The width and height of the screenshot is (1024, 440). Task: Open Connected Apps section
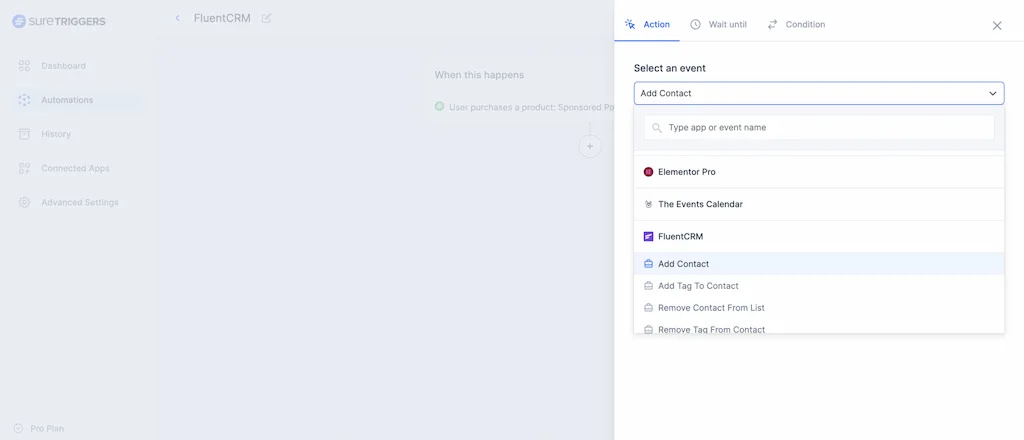tap(75, 168)
